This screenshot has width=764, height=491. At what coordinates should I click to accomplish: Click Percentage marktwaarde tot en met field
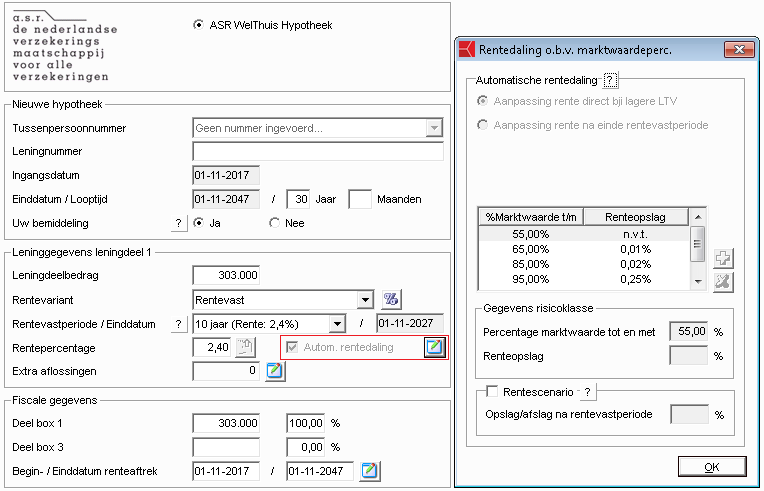[689, 332]
